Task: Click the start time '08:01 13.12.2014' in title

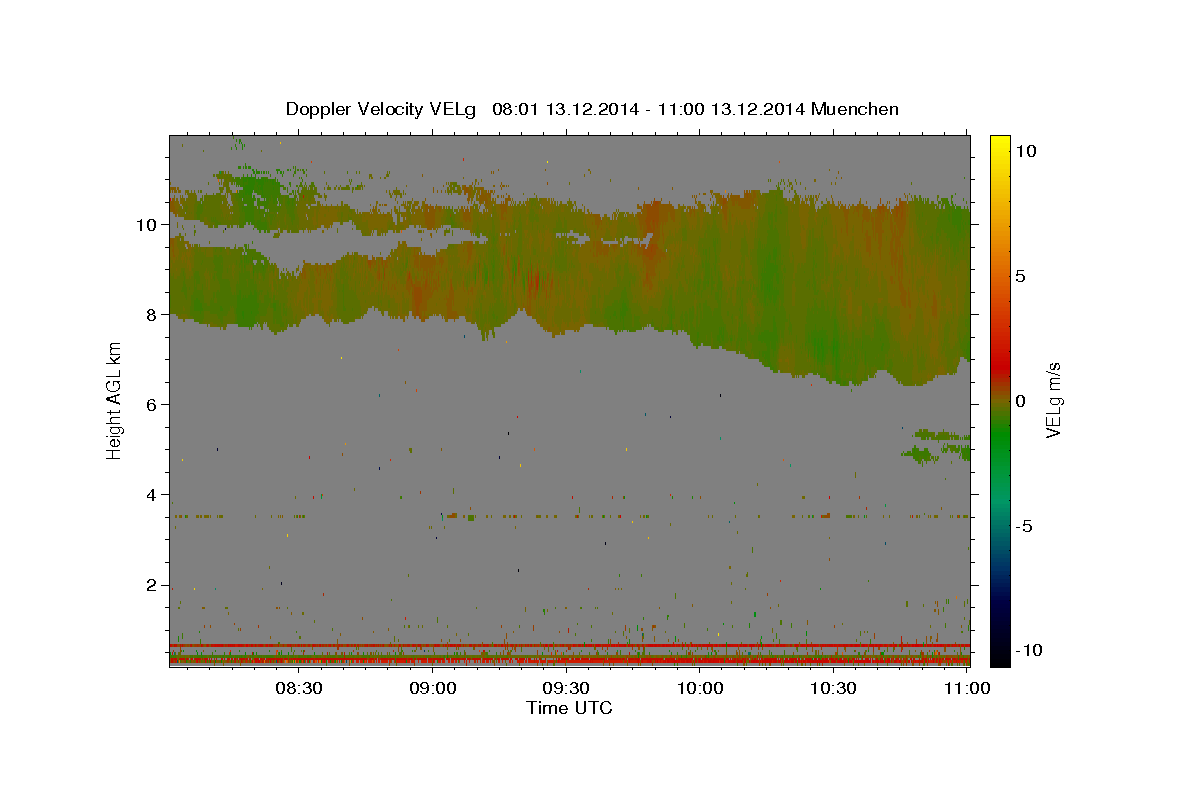Action: [563, 109]
